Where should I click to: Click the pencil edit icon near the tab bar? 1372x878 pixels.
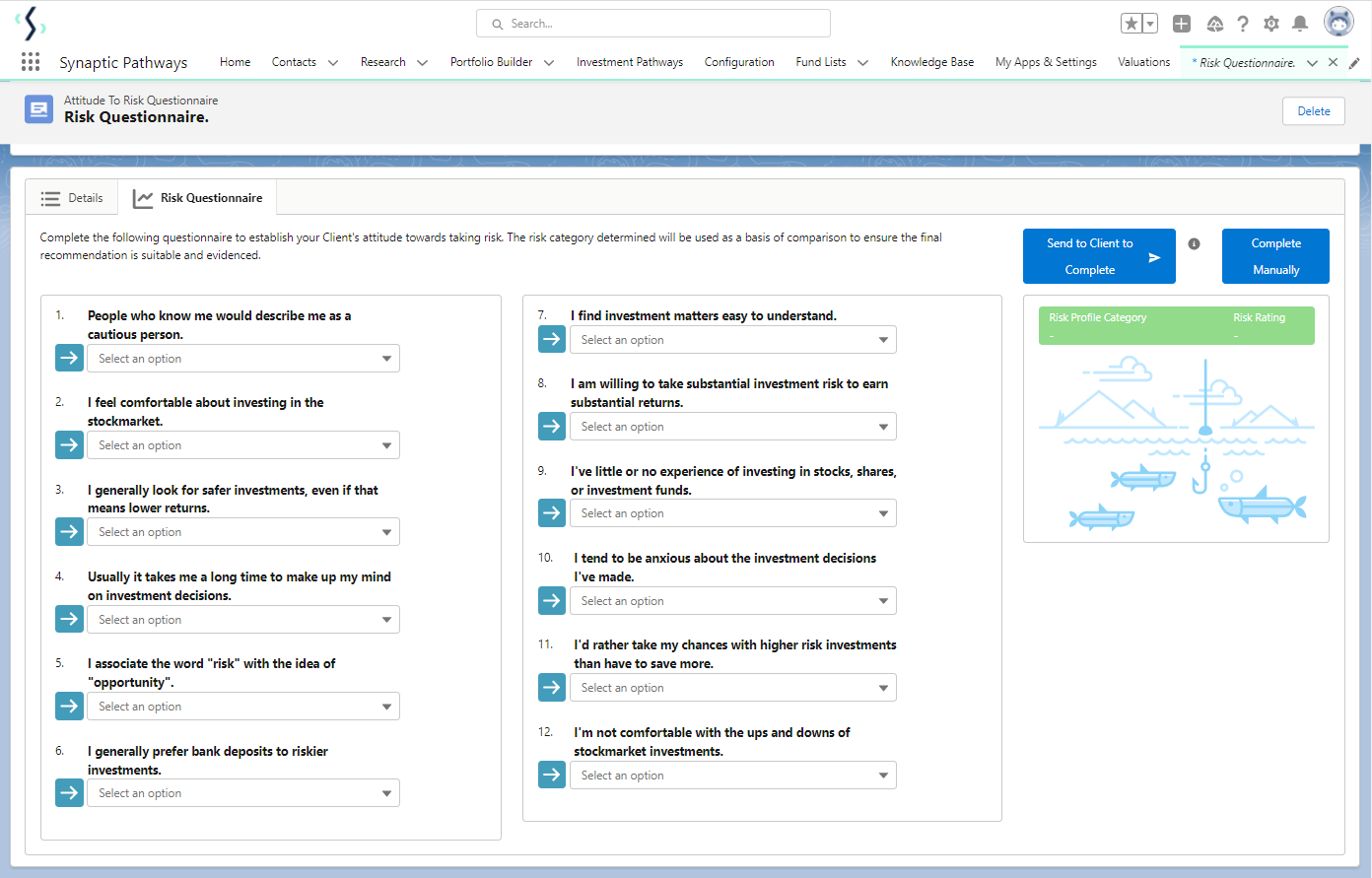(x=1352, y=62)
